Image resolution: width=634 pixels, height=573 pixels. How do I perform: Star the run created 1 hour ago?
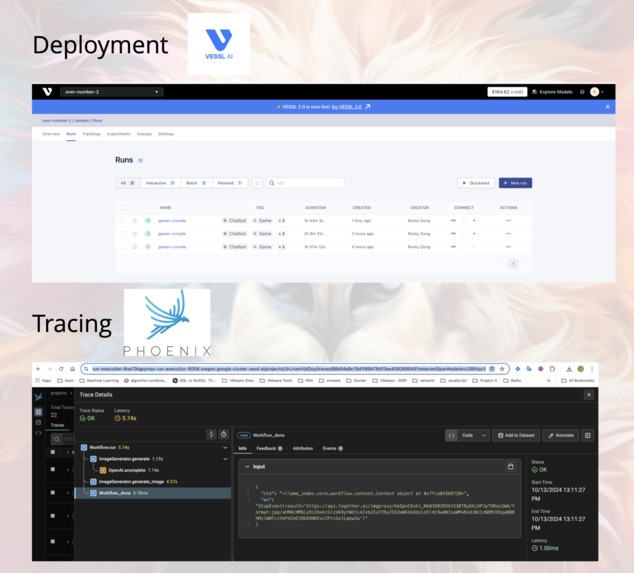pos(135,221)
